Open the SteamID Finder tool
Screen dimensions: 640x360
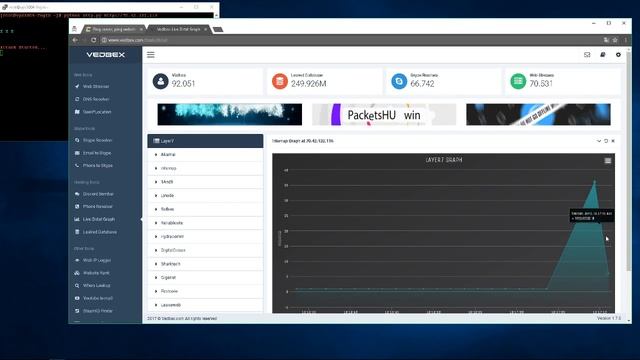pyautogui.click(x=98, y=311)
